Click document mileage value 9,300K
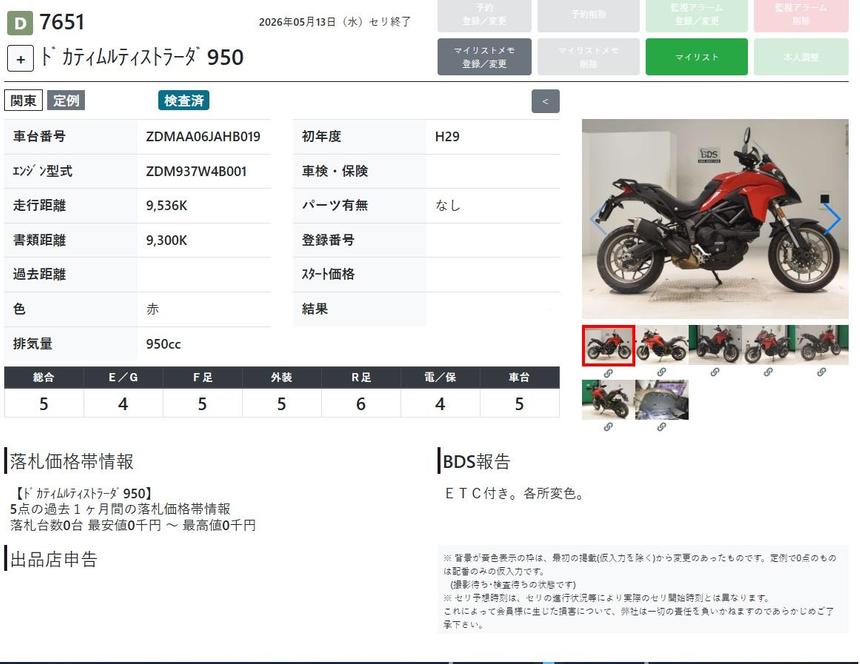 click(x=166, y=240)
